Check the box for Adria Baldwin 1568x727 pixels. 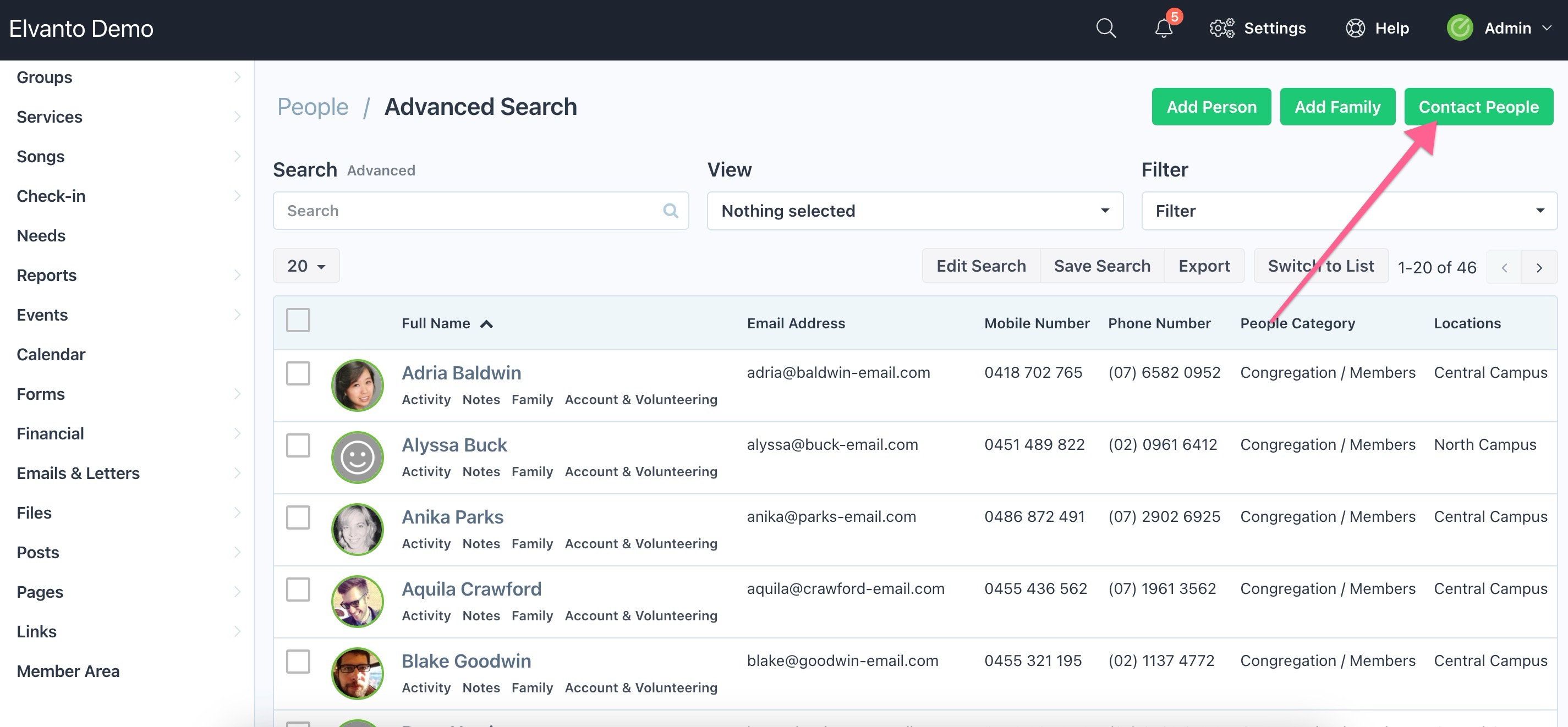click(298, 373)
